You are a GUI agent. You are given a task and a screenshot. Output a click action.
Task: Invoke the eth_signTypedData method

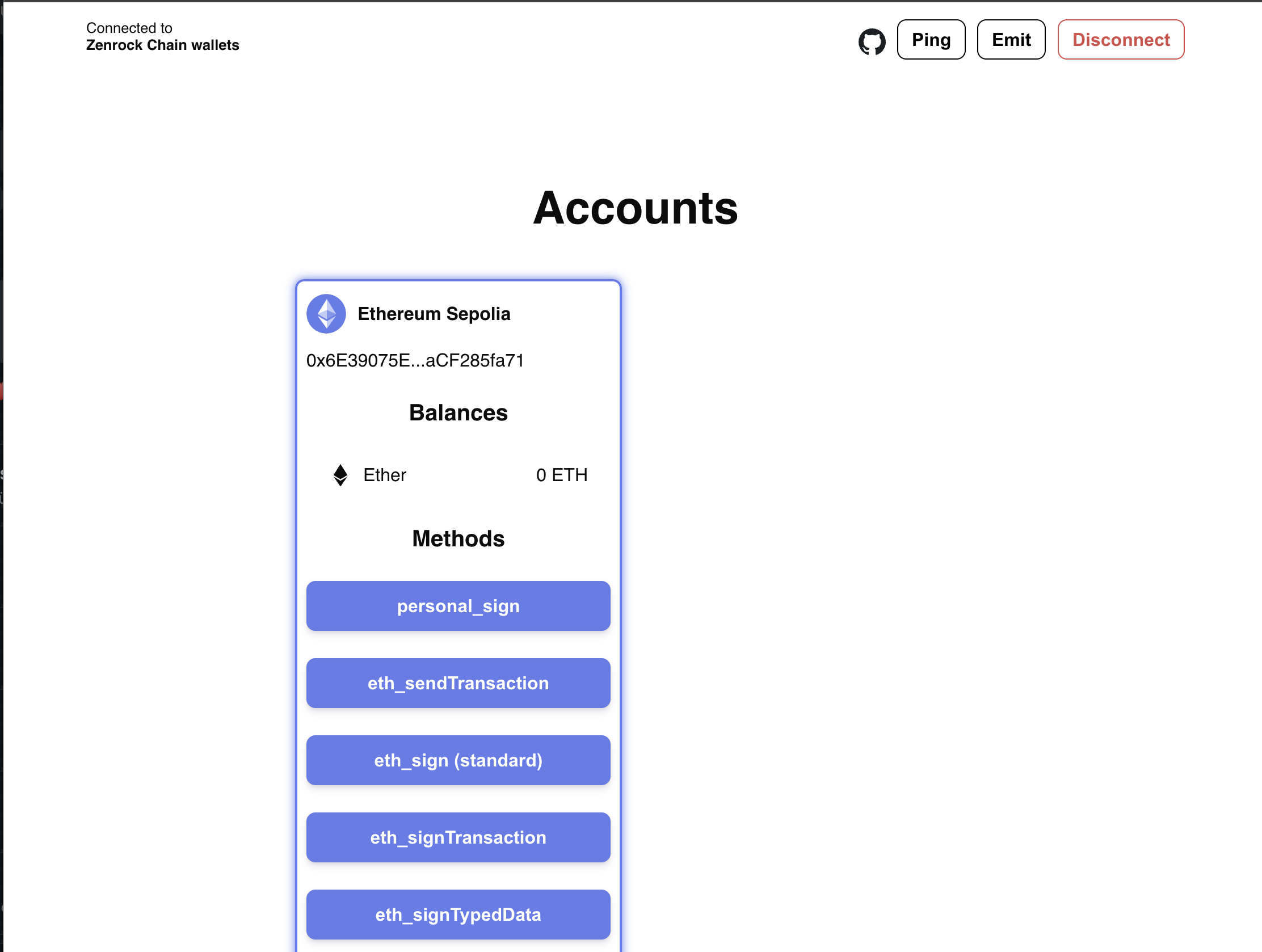click(458, 915)
